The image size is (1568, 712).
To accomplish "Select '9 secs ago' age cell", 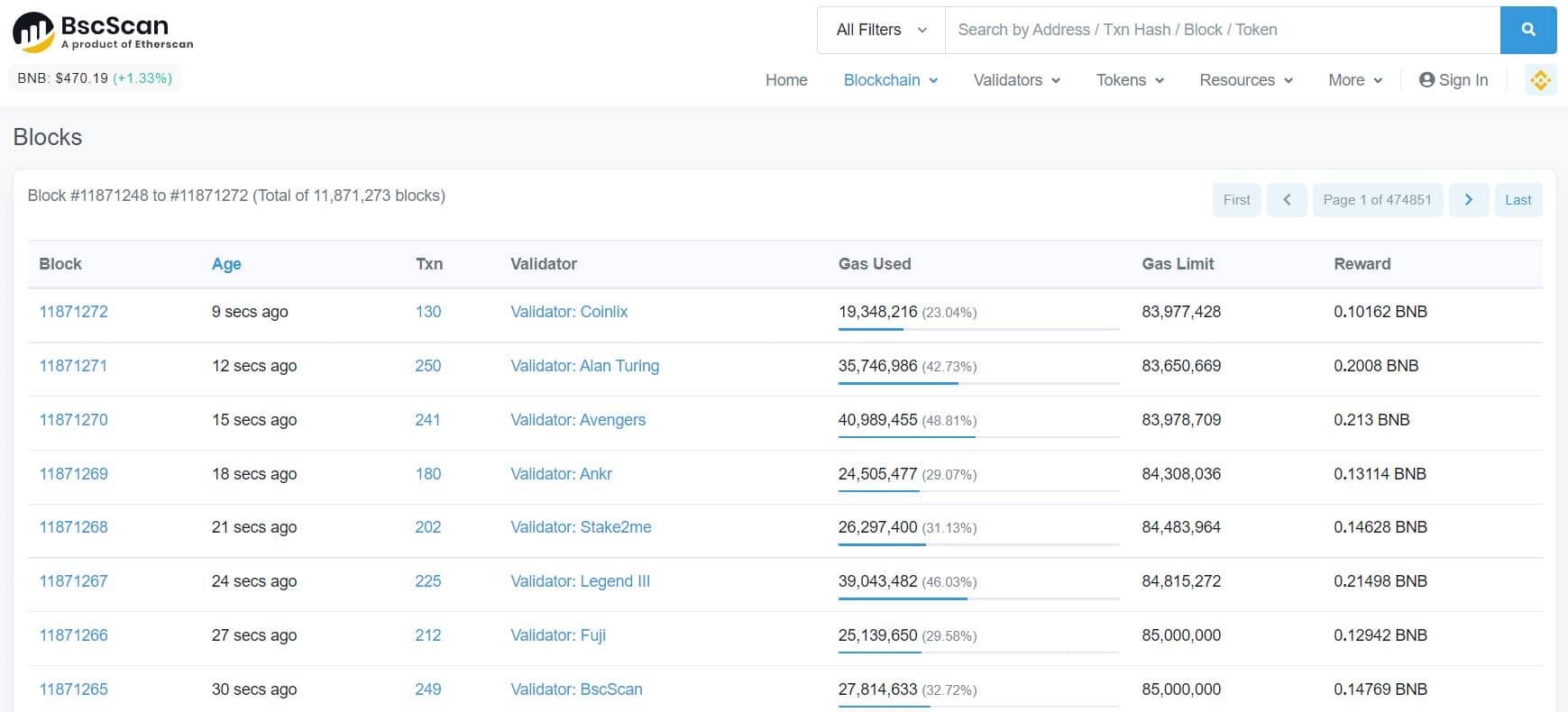I will (x=250, y=312).
